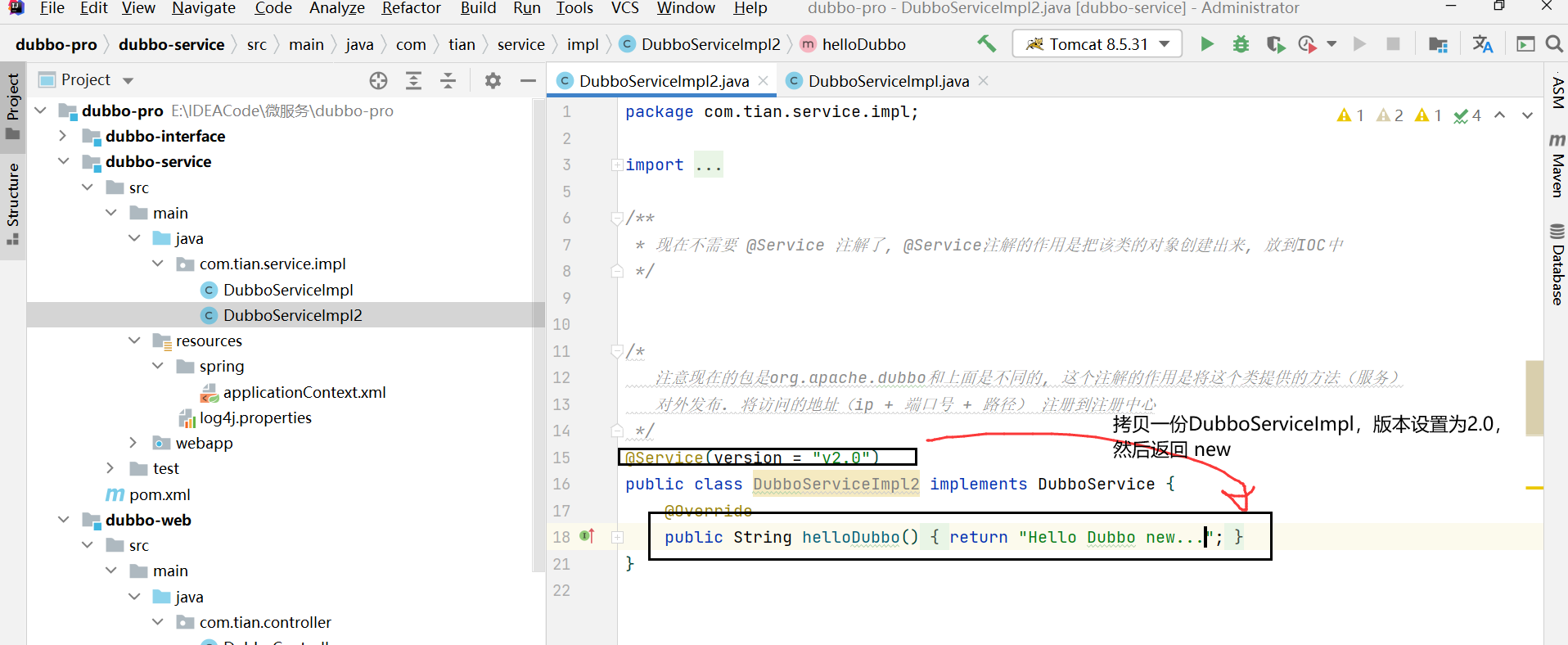The height and width of the screenshot is (645, 1568).
Task: Open the Build menu
Action: (x=478, y=8)
